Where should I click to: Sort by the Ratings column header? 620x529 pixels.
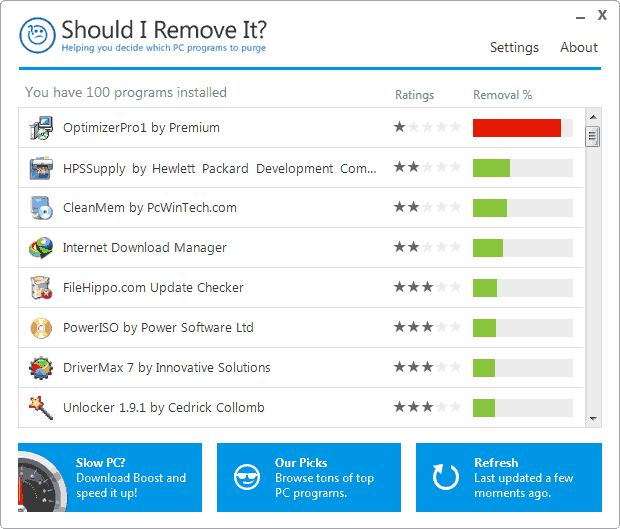pos(414,95)
